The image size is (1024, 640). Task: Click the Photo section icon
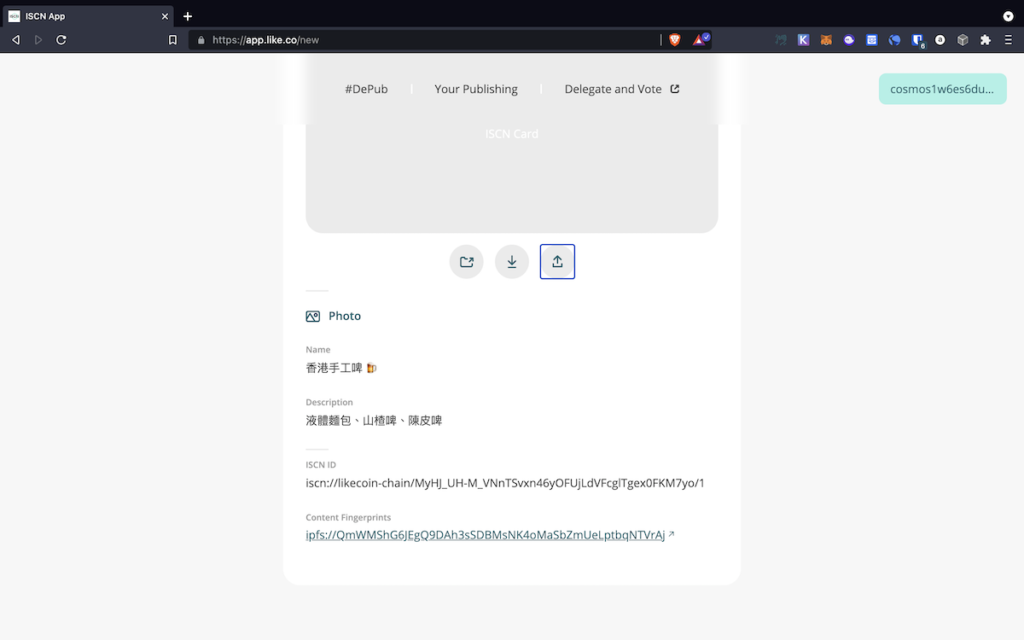click(313, 315)
